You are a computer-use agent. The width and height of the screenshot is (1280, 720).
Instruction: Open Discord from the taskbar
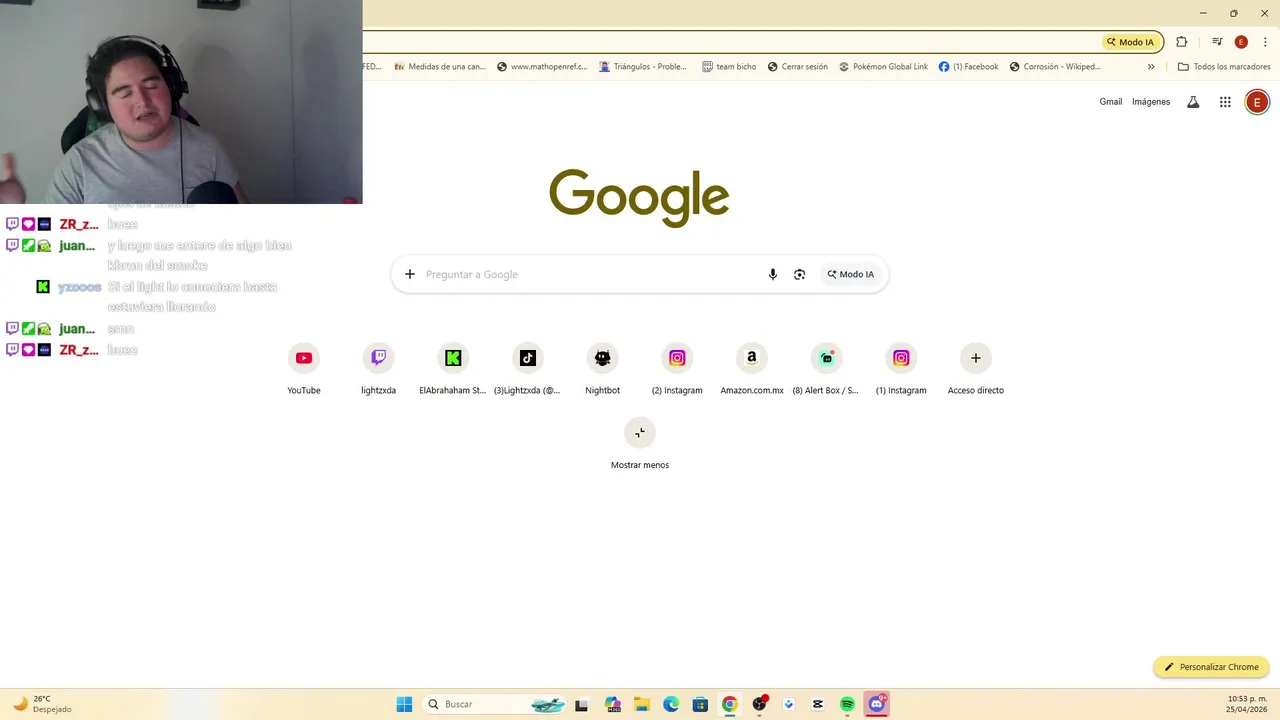pos(877,704)
